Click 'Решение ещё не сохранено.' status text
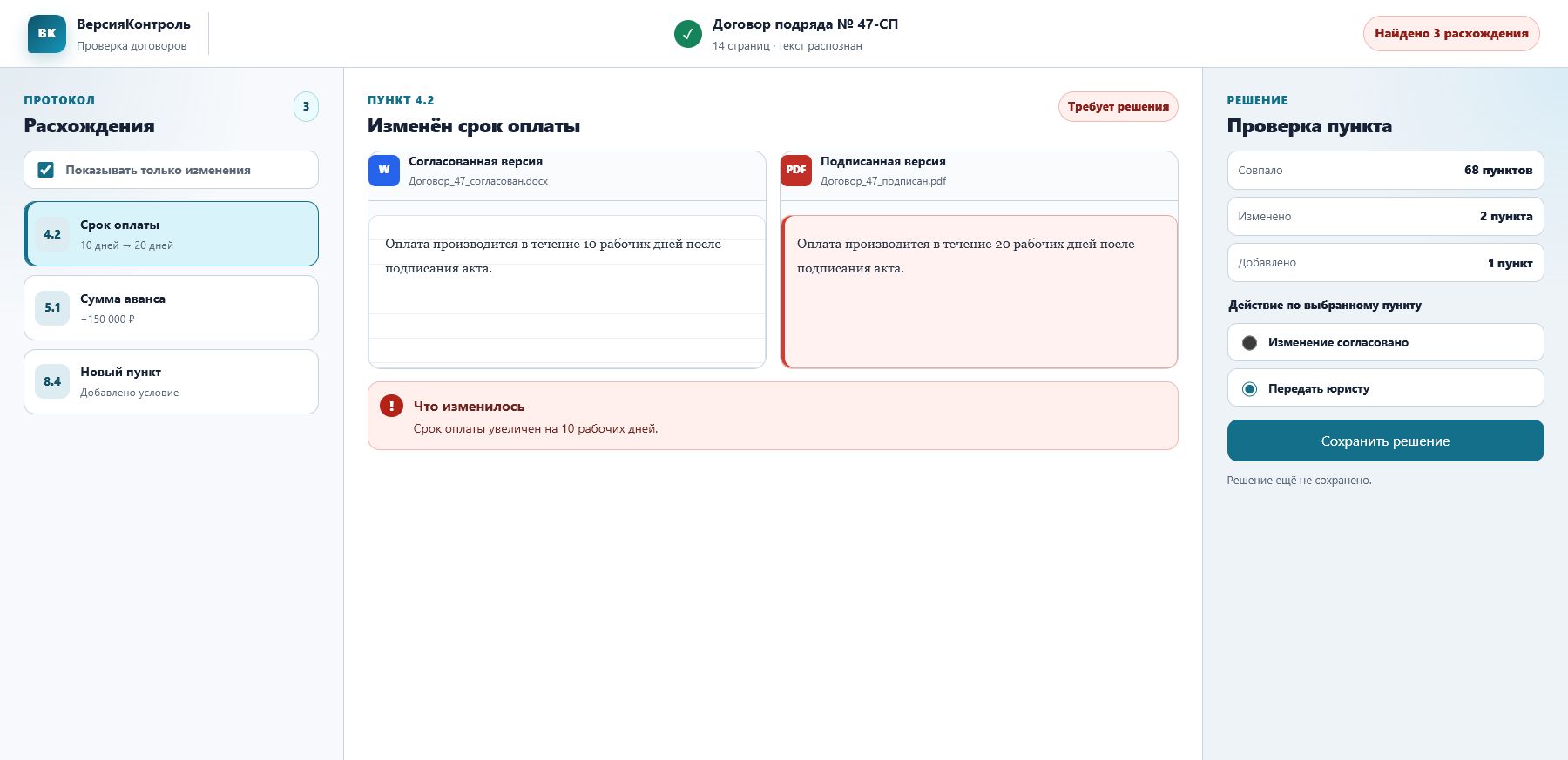This screenshot has height=760, width=1568. (x=1299, y=481)
